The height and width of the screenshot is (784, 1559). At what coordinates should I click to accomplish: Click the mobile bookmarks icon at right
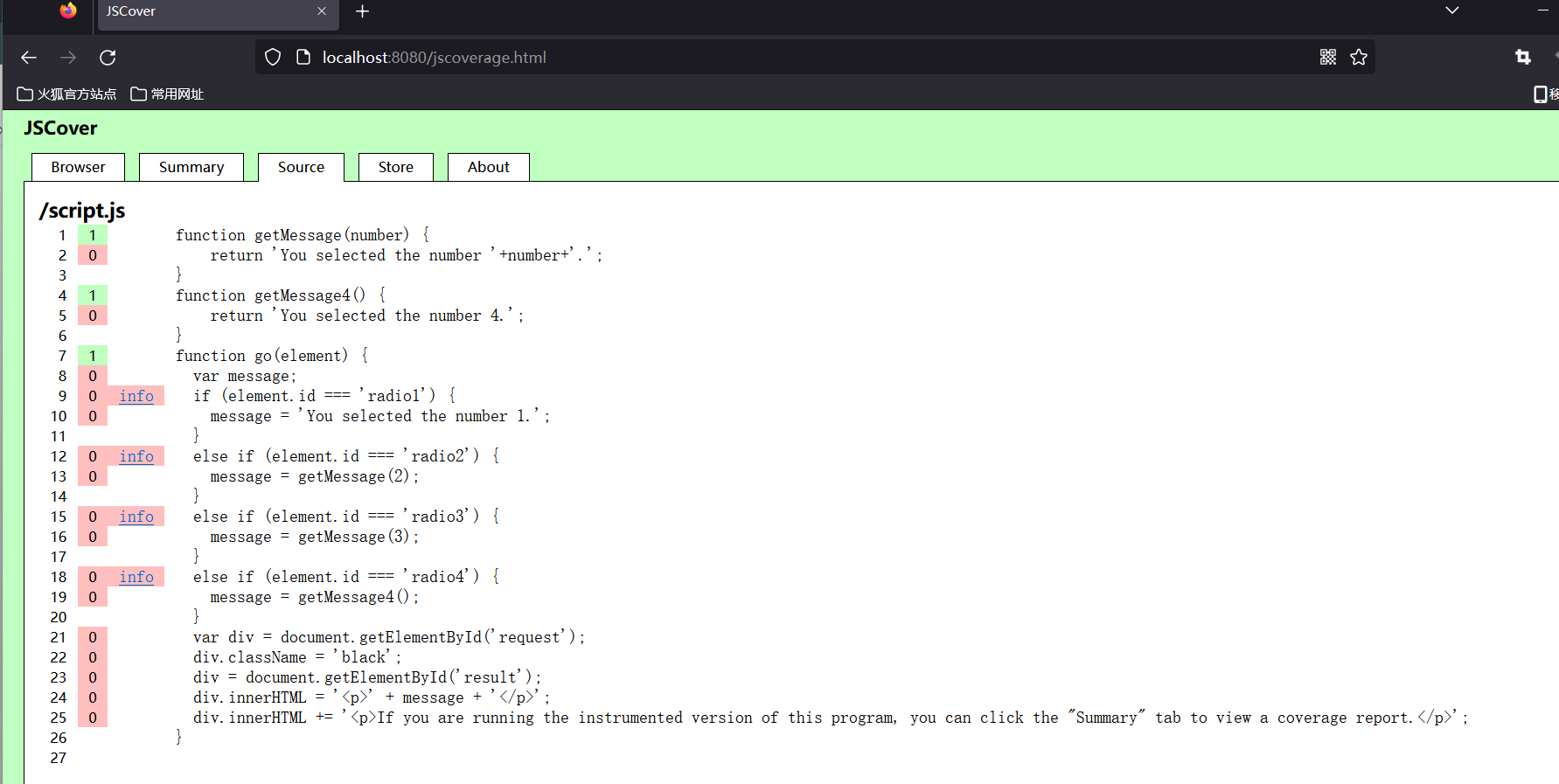[1542, 94]
